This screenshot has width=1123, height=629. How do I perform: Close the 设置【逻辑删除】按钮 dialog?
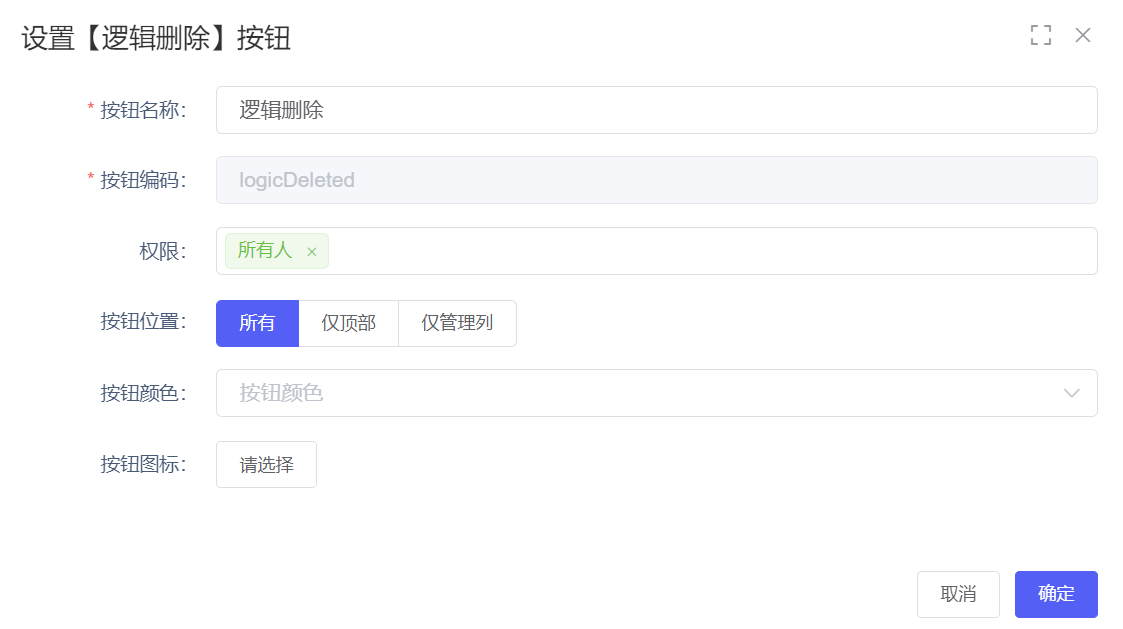(x=1083, y=36)
